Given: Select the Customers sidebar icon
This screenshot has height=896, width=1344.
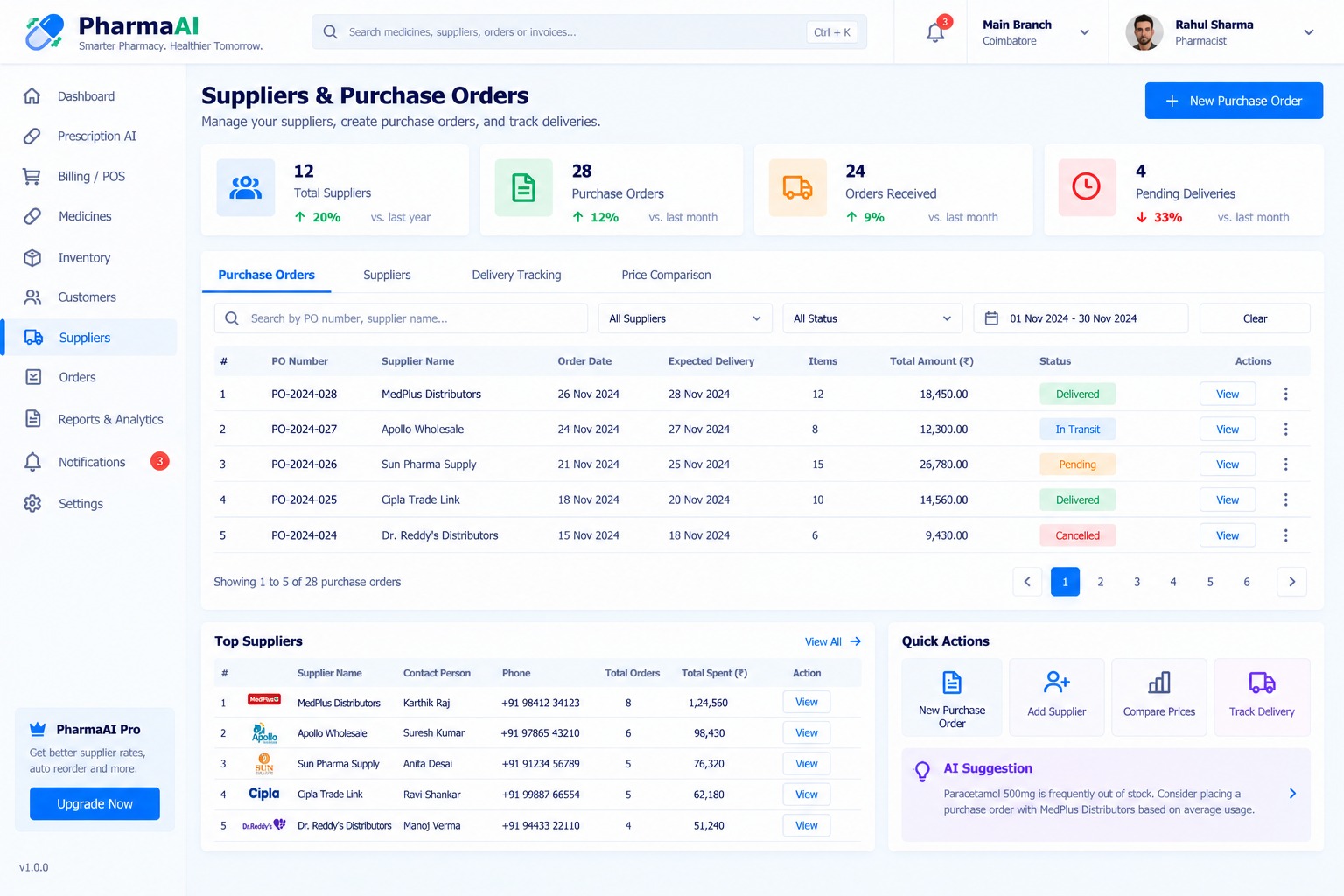Looking at the screenshot, I should (32, 297).
